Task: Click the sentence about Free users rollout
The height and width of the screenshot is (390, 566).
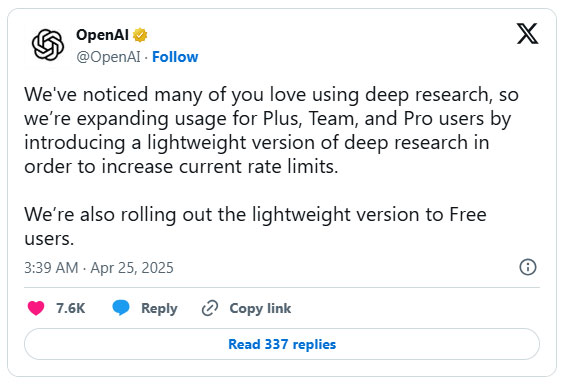Action: 255,226
